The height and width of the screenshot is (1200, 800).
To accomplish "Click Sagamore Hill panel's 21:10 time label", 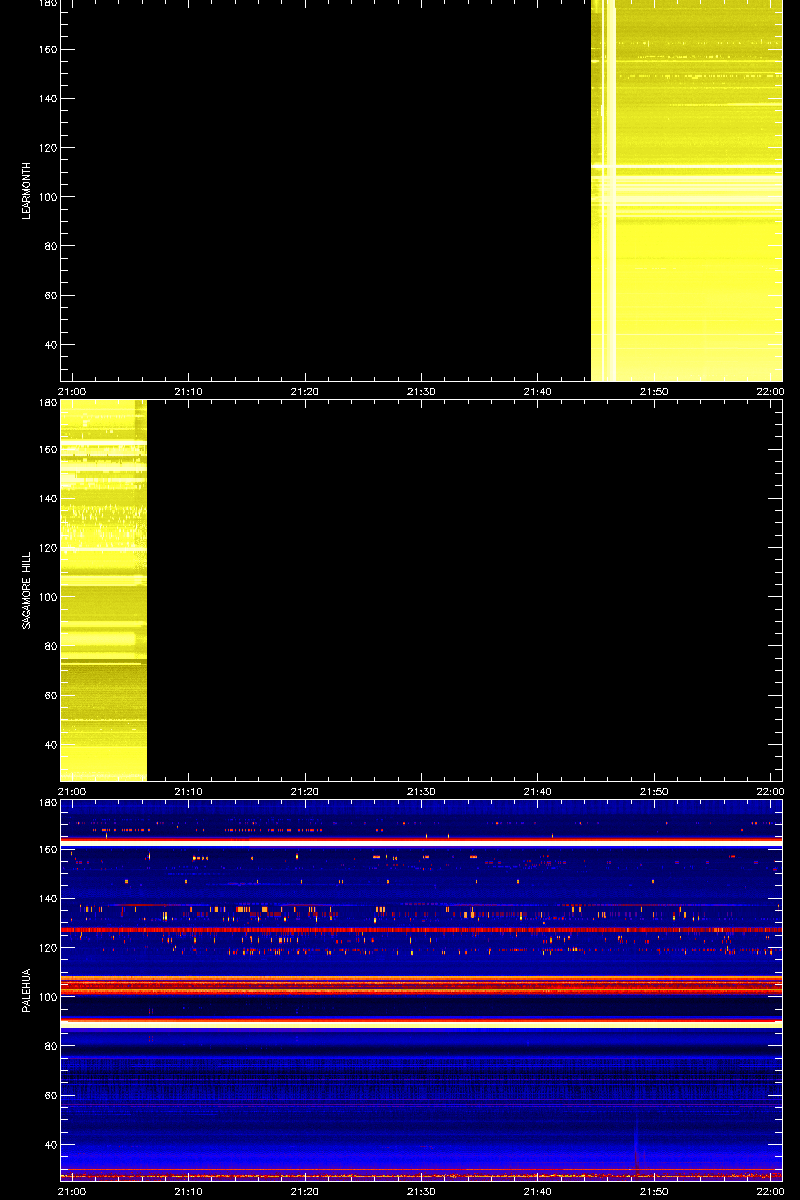I will click(189, 791).
